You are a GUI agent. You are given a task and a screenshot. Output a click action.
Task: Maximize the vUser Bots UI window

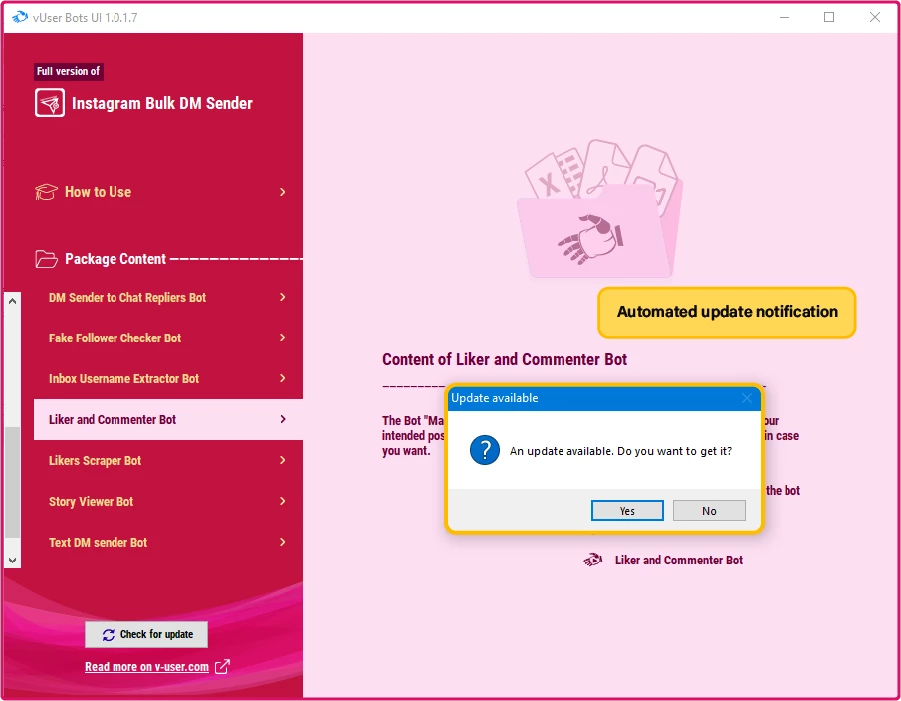(x=829, y=17)
